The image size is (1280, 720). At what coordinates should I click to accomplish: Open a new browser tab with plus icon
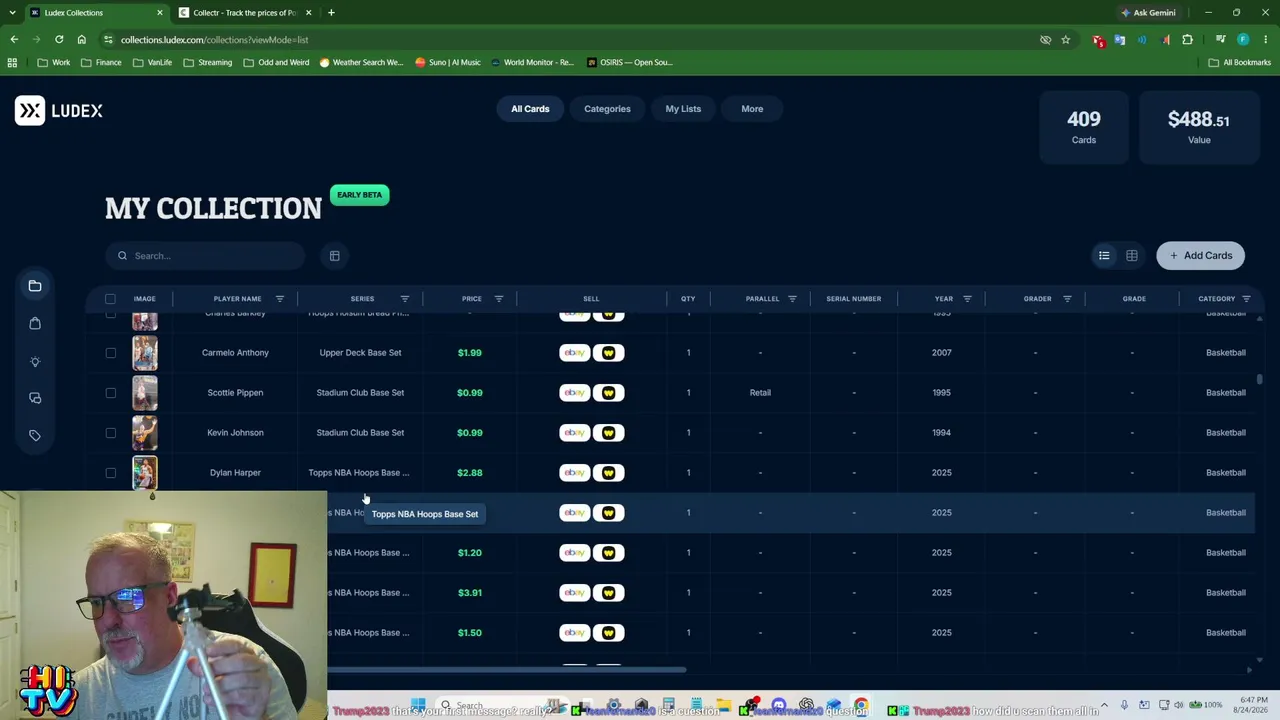pyautogui.click(x=331, y=13)
